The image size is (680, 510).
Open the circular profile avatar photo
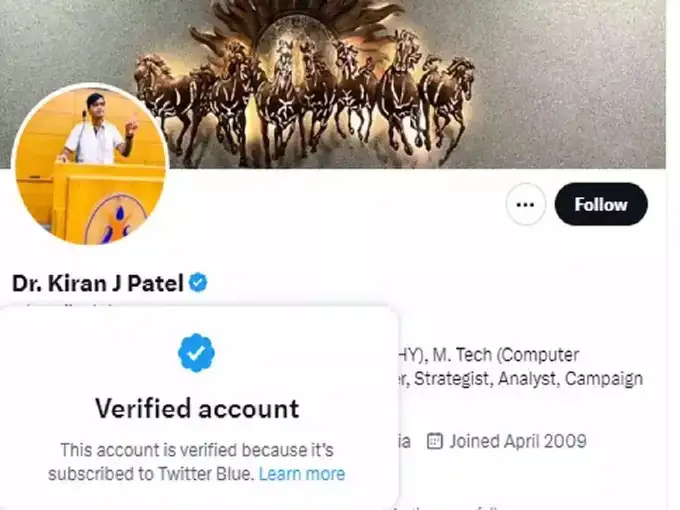90,165
